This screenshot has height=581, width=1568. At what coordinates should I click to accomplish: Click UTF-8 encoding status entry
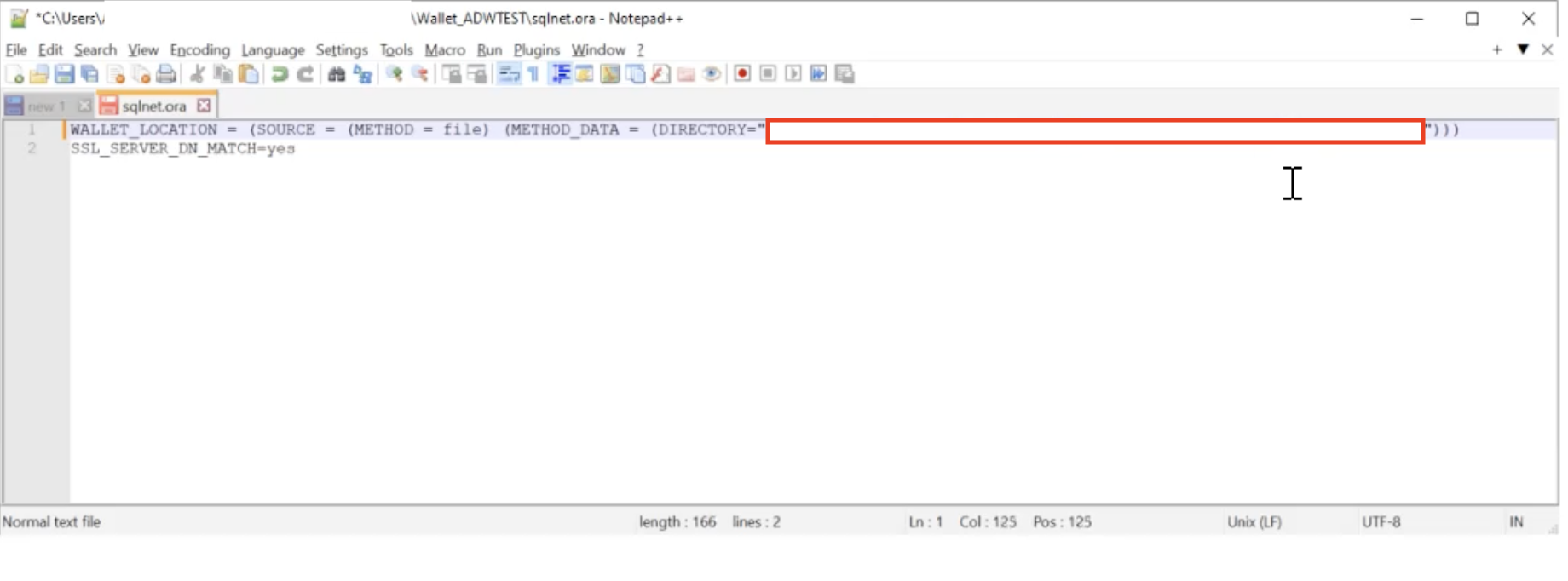1381,521
